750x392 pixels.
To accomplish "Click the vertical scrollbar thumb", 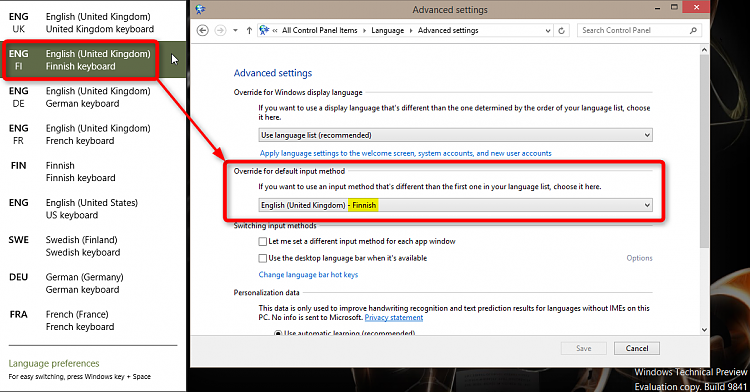I will (704, 151).
